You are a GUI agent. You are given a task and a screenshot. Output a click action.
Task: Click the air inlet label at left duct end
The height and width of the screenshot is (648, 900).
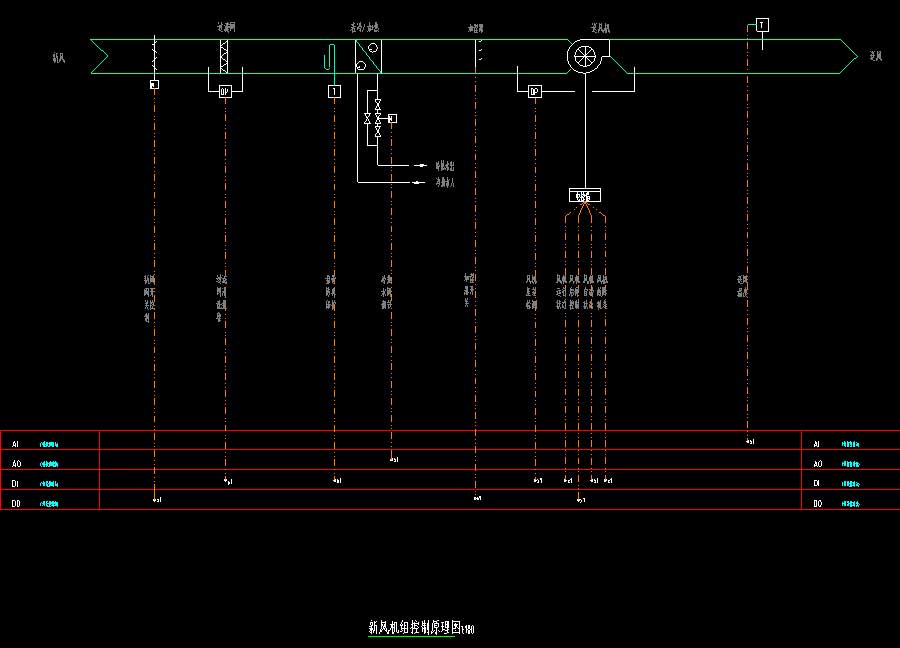pyautogui.click(x=59, y=58)
